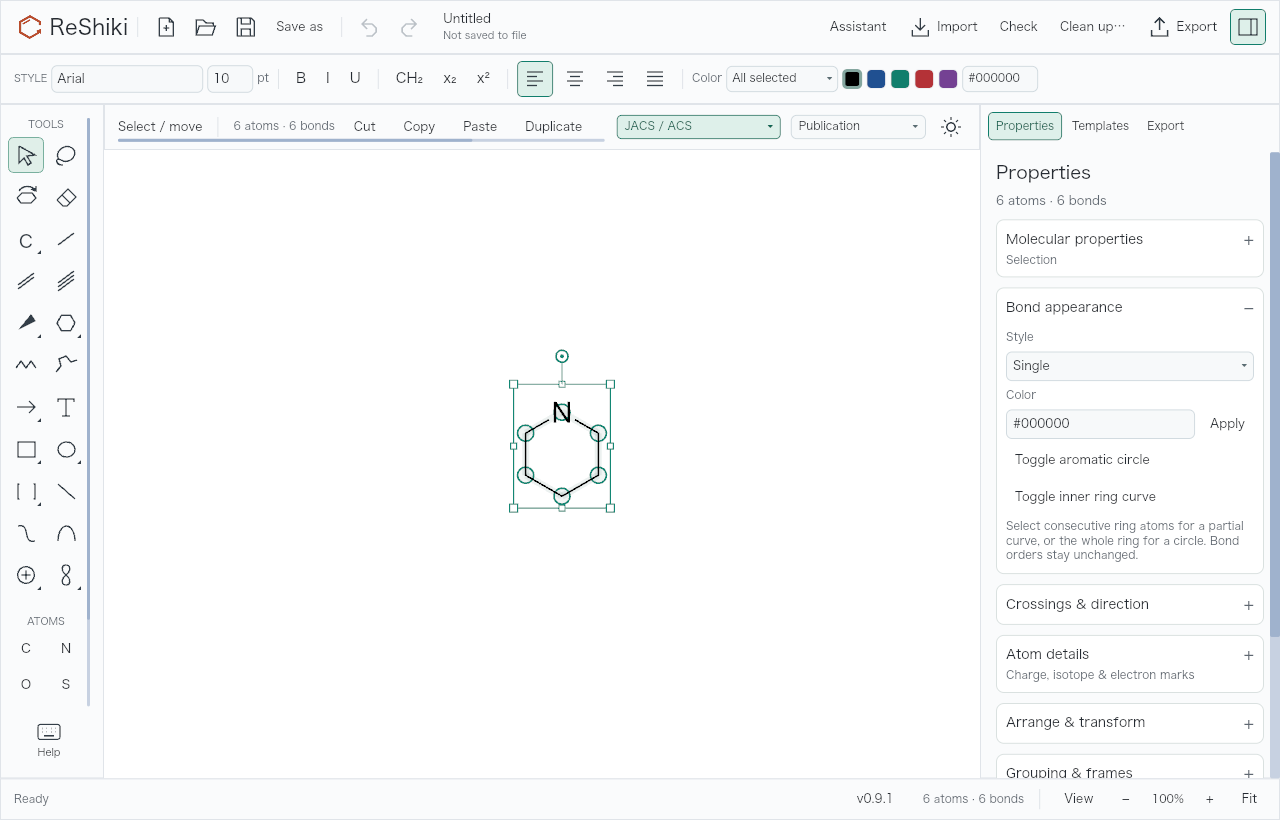The height and width of the screenshot is (820, 1280).
Task: Click the Fit zoom button
Action: (1249, 799)
